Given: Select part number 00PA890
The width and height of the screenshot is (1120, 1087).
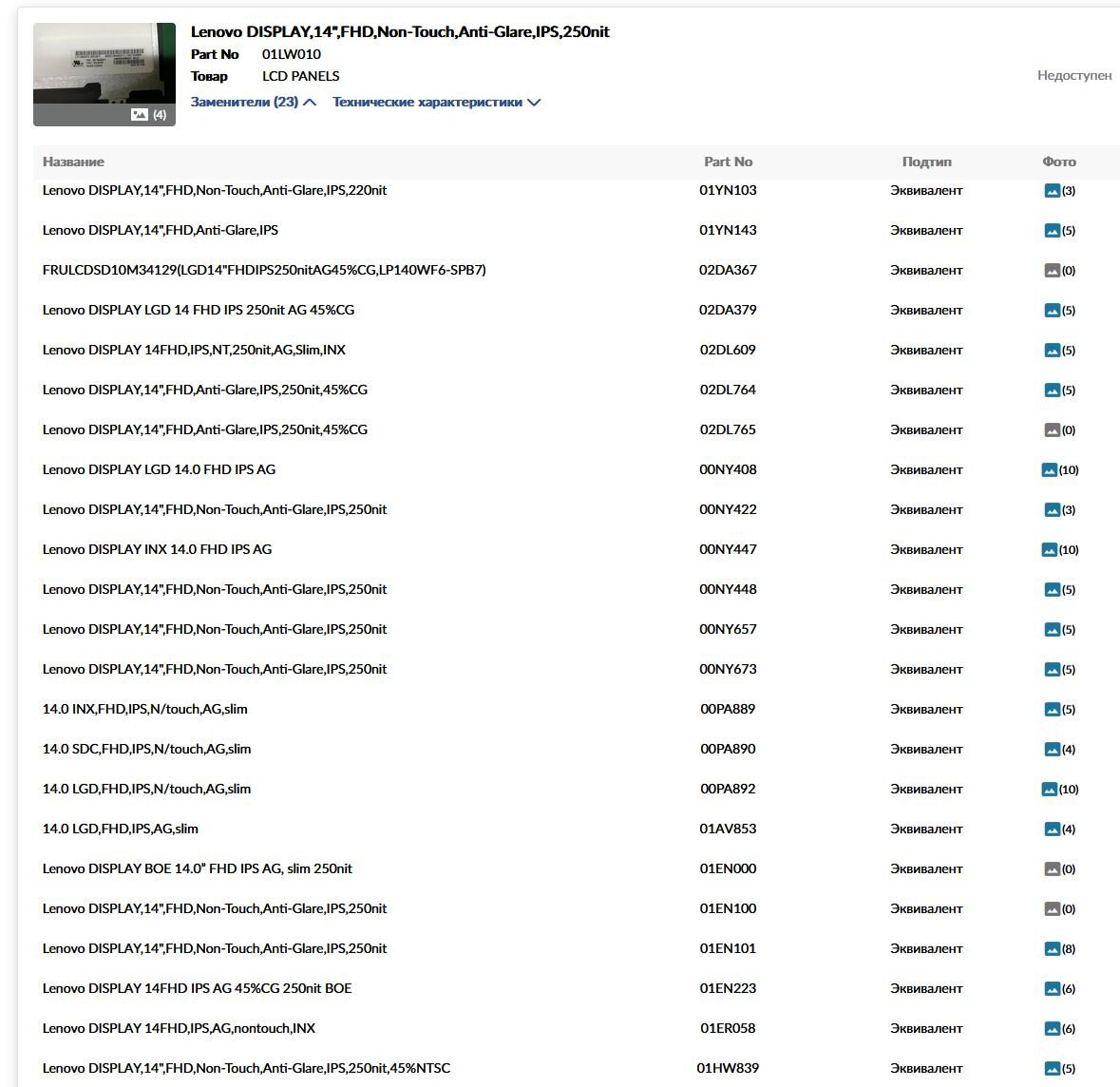Looking at the screenshot, I should [x=728, y=749].
